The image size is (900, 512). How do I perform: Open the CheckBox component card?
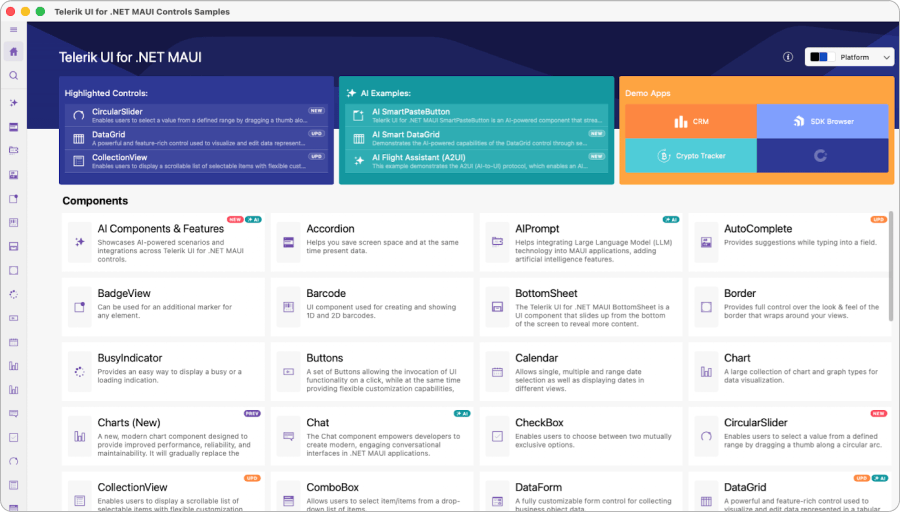pyautogui.click(x=581, y=436)
